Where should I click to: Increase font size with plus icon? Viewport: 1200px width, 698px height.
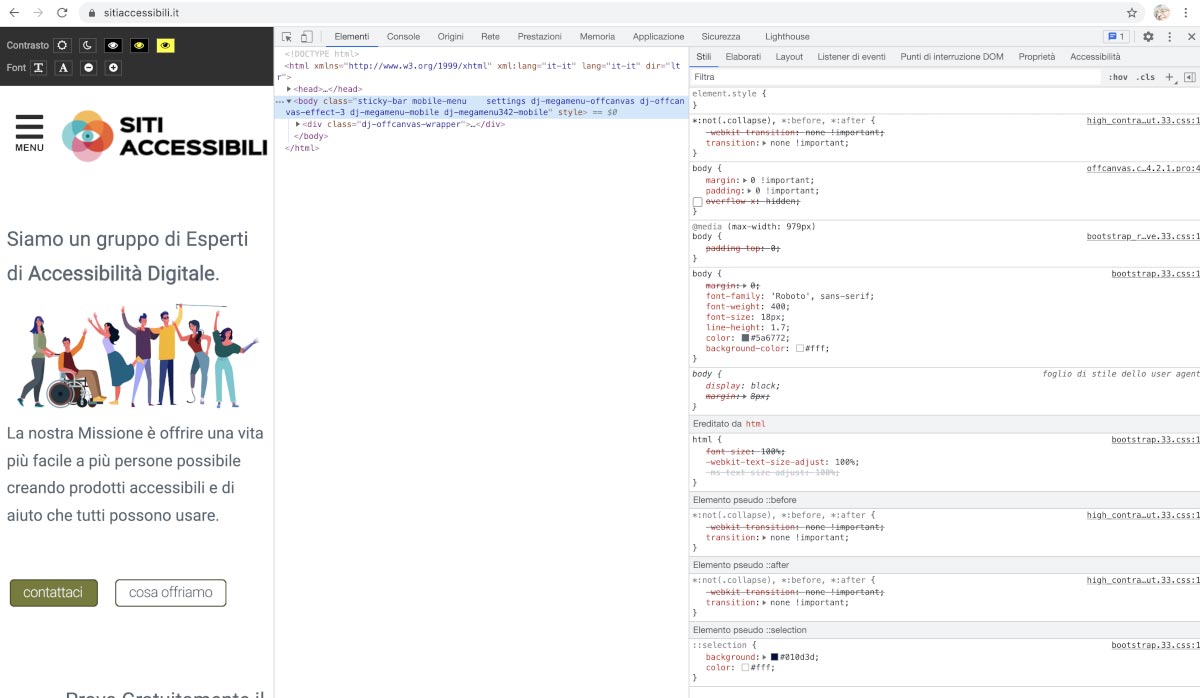point(114,68)
